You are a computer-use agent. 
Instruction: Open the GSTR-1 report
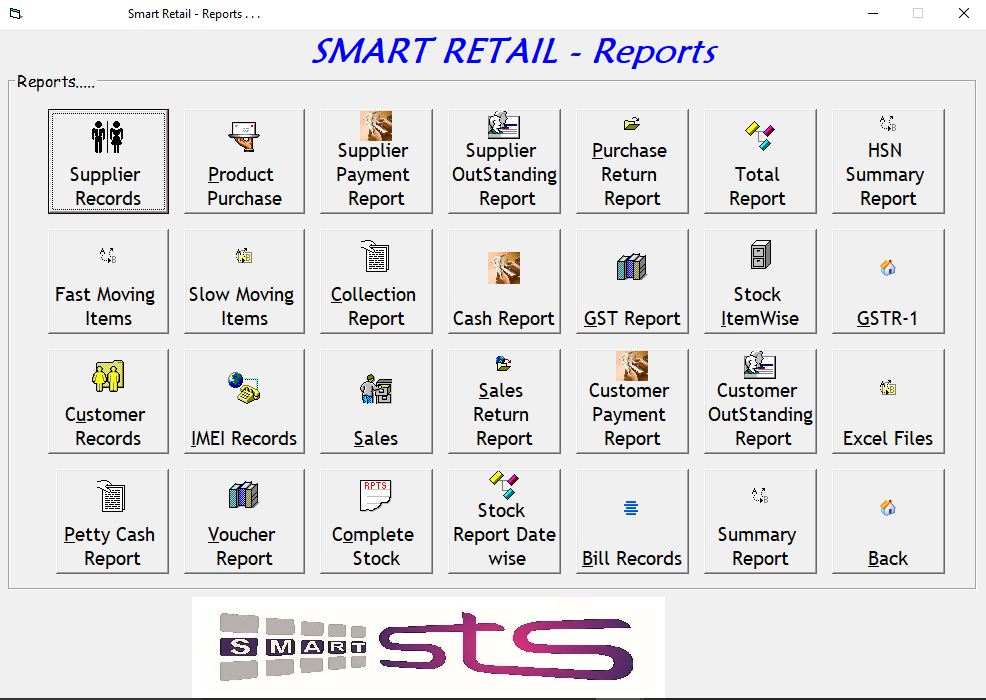click(888, 281)
